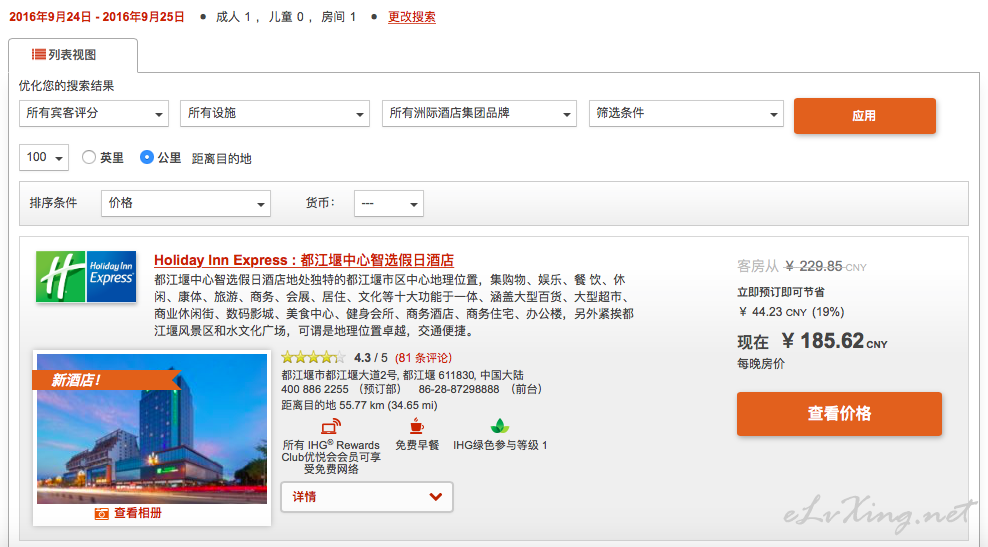988x547 pixels.
Task: Click the IHG green leaf icon
Action: 500,426
